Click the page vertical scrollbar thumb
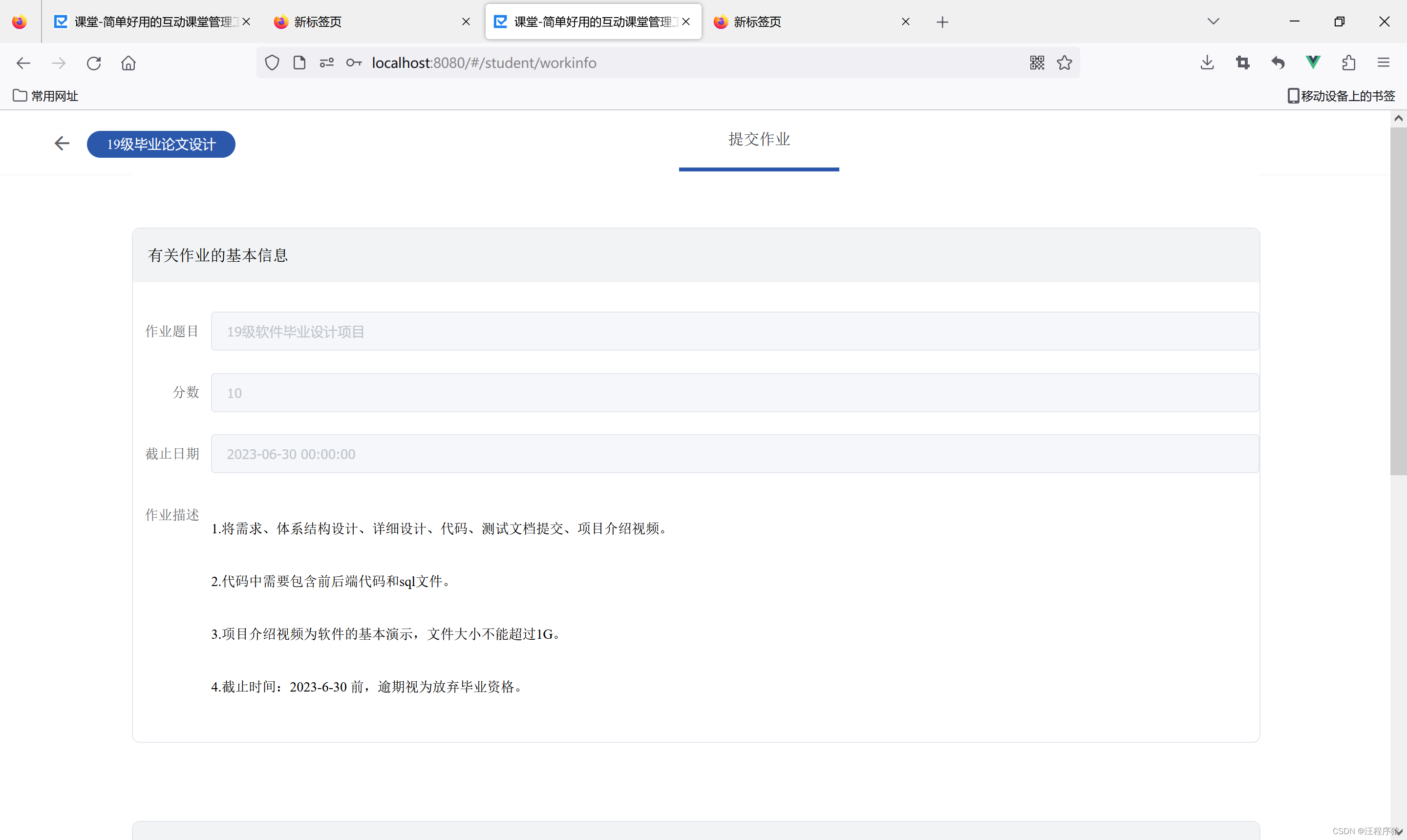1407x840 pixels. point(1398,300)
